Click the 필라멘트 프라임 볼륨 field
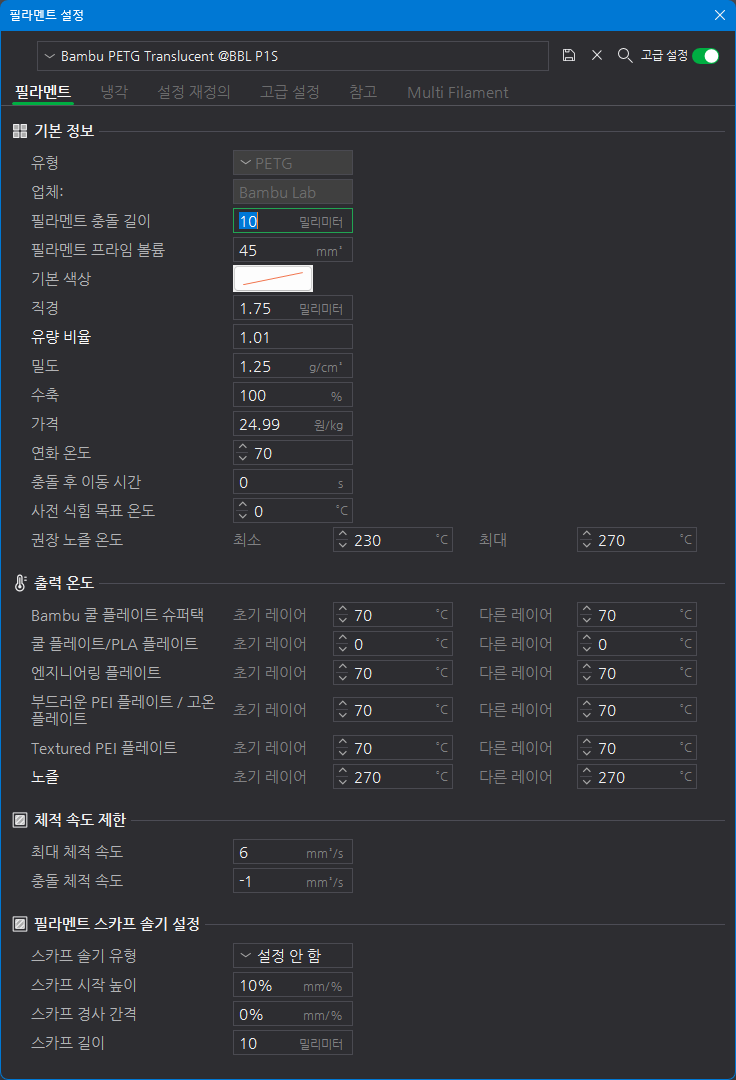Screen dimensions: 736x1080 pos(293,250)
